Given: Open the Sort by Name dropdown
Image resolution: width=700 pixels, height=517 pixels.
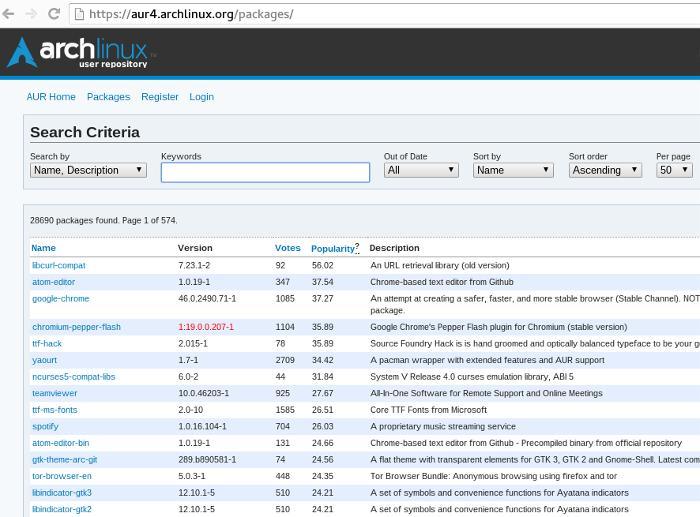Looking at the screenshot, I should tap(513, 170).
